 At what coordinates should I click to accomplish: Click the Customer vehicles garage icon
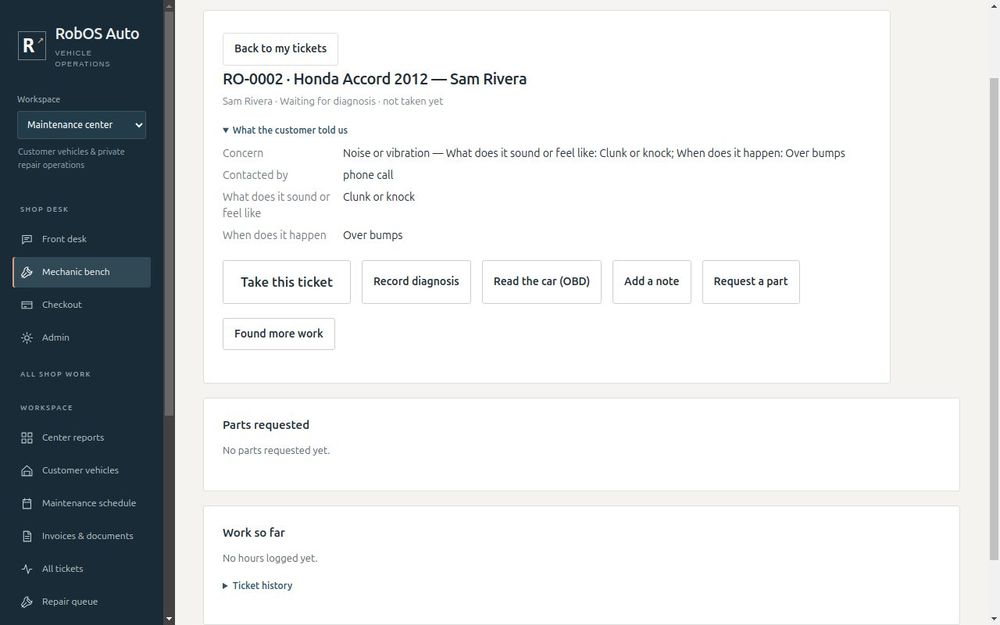coord(27,471)
